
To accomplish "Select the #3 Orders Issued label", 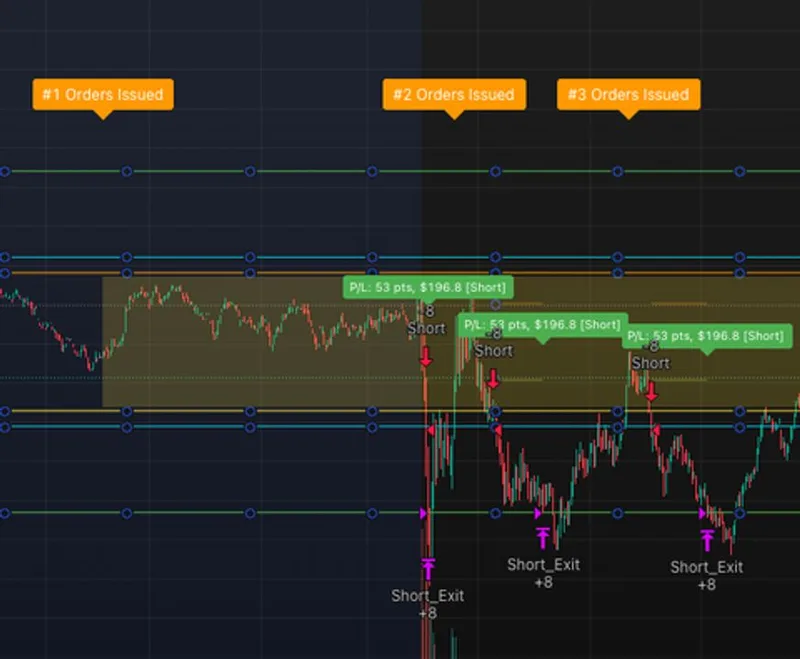I will click(x=629, y=94).
